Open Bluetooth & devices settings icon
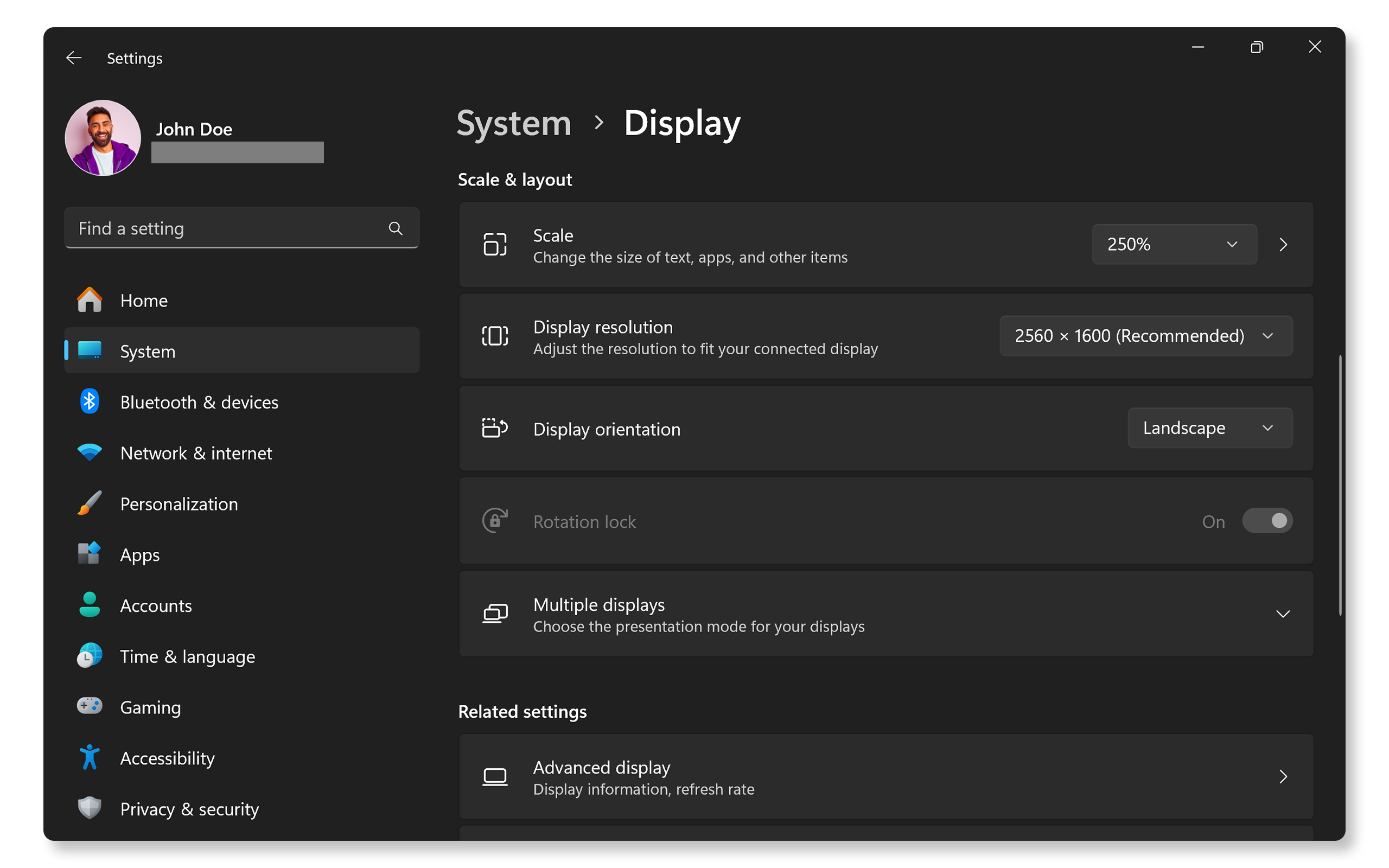The image size is (1389, 868). click(90, 402)
